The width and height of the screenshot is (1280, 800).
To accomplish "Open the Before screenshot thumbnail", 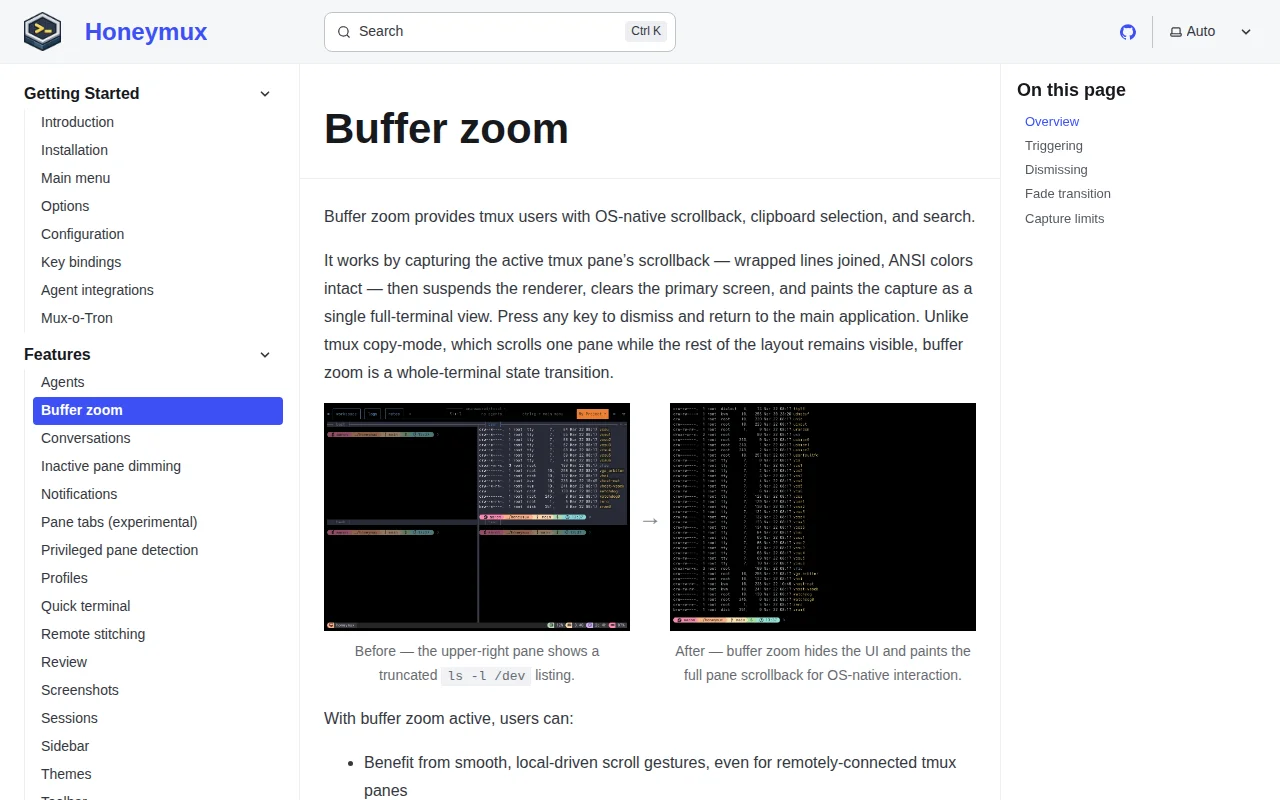I will click(477, 517).
